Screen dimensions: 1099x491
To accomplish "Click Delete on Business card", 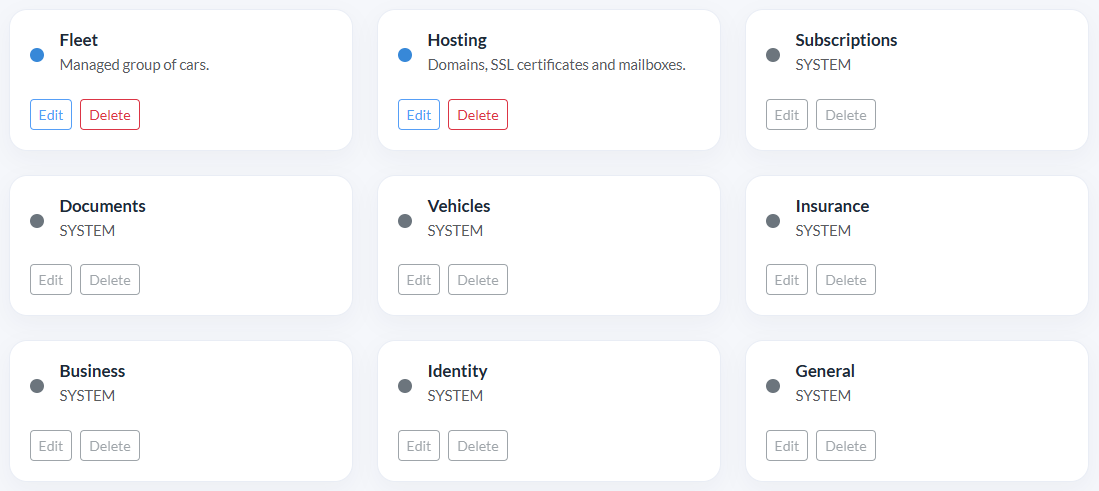I will coord(110,445).
